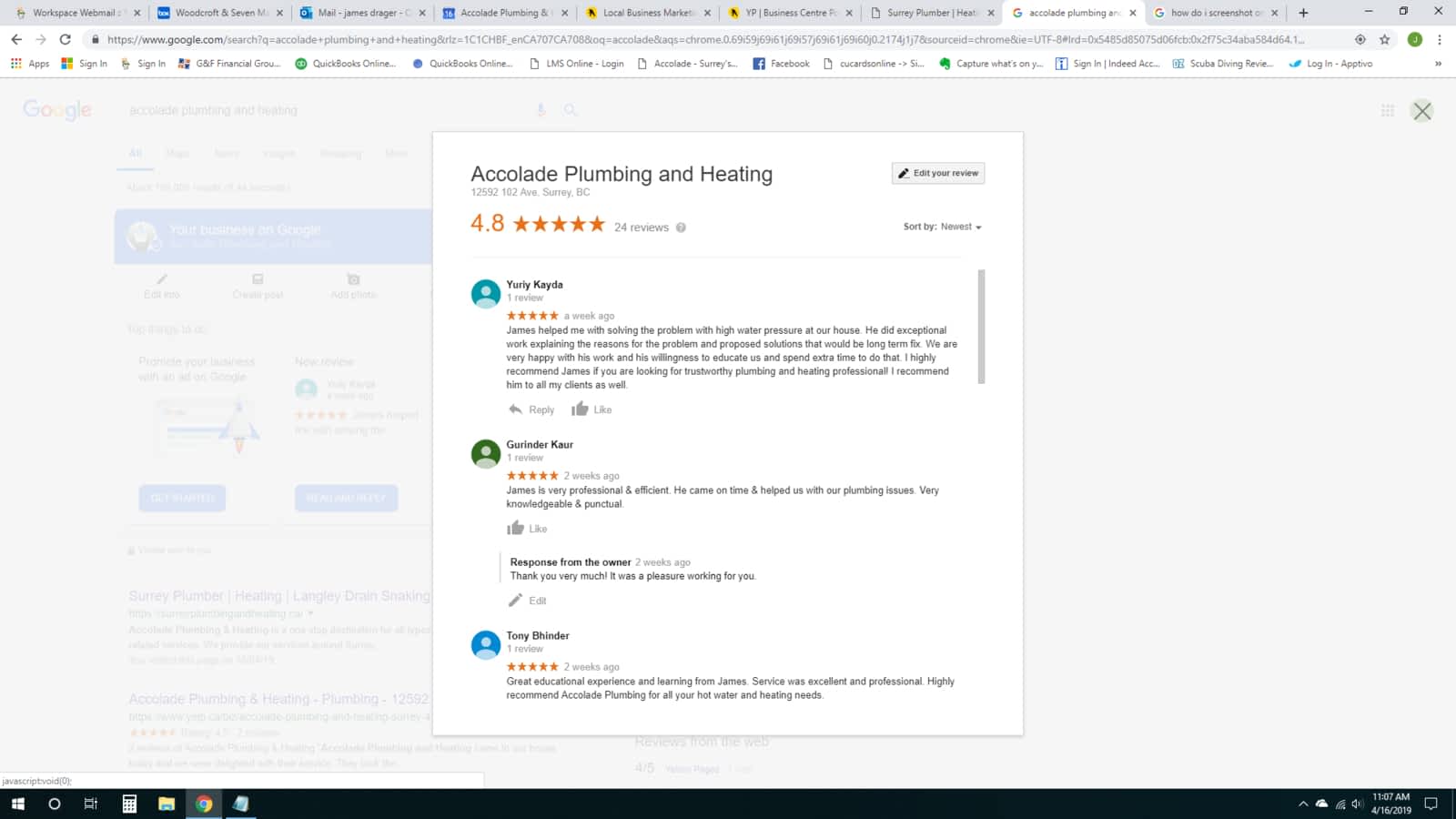This screenshot has height=819, width=1456.
Task: Click the Chrome profile avatar icon
Action: click(1414, 39)
